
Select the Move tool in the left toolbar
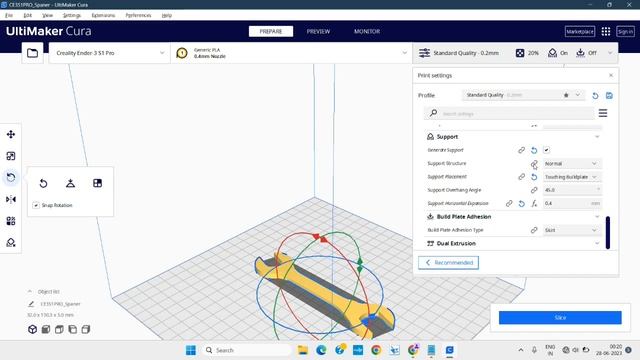pyautogui.click(x=11, y=134)
